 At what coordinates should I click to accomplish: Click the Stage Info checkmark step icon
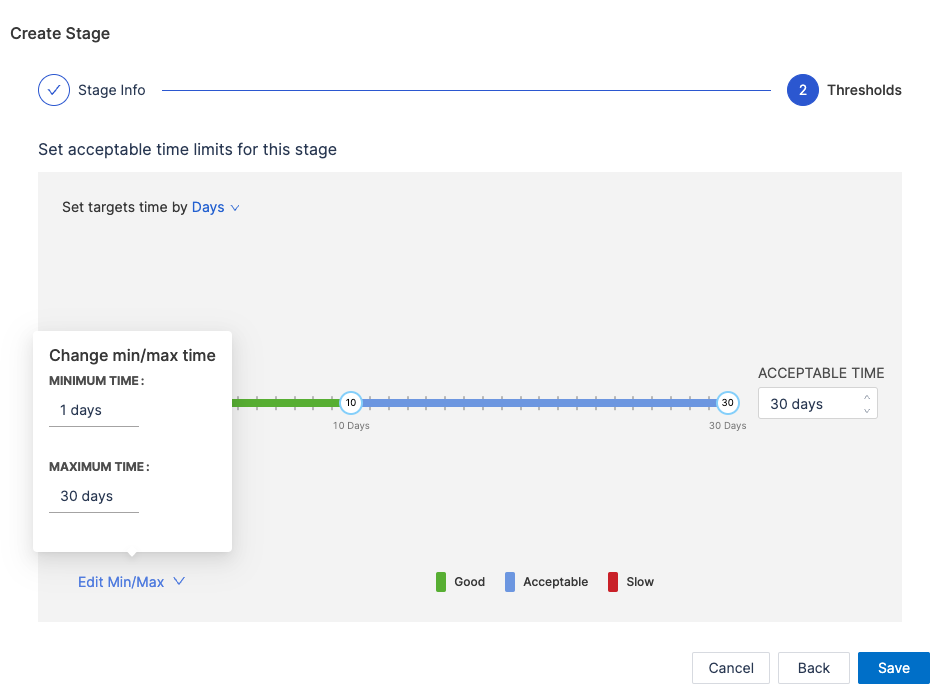click(x=54, y=90)
